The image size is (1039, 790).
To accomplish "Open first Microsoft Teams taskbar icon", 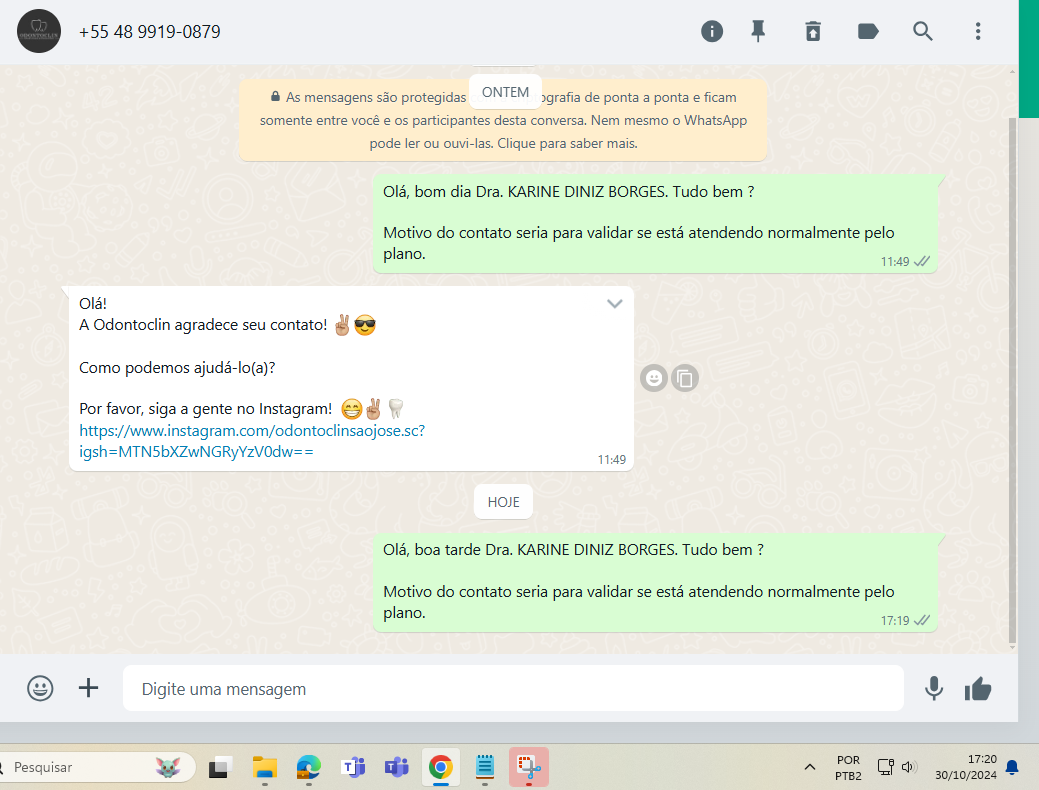I will (353, 767).
